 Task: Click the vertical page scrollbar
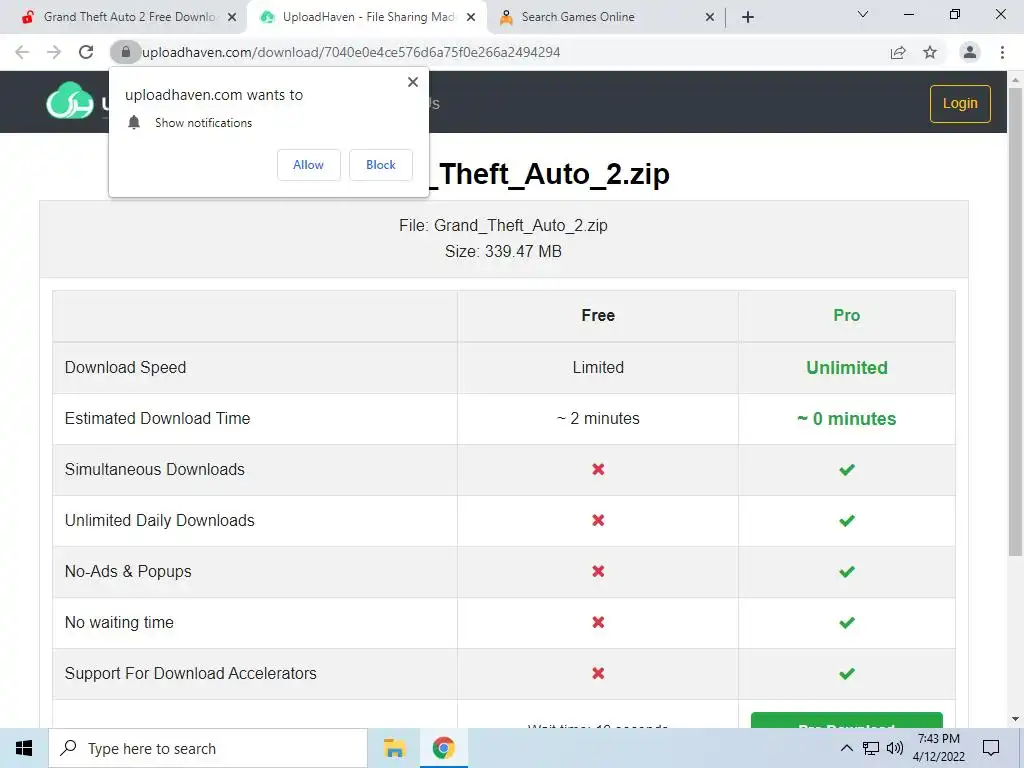[x=1015, y=320]
